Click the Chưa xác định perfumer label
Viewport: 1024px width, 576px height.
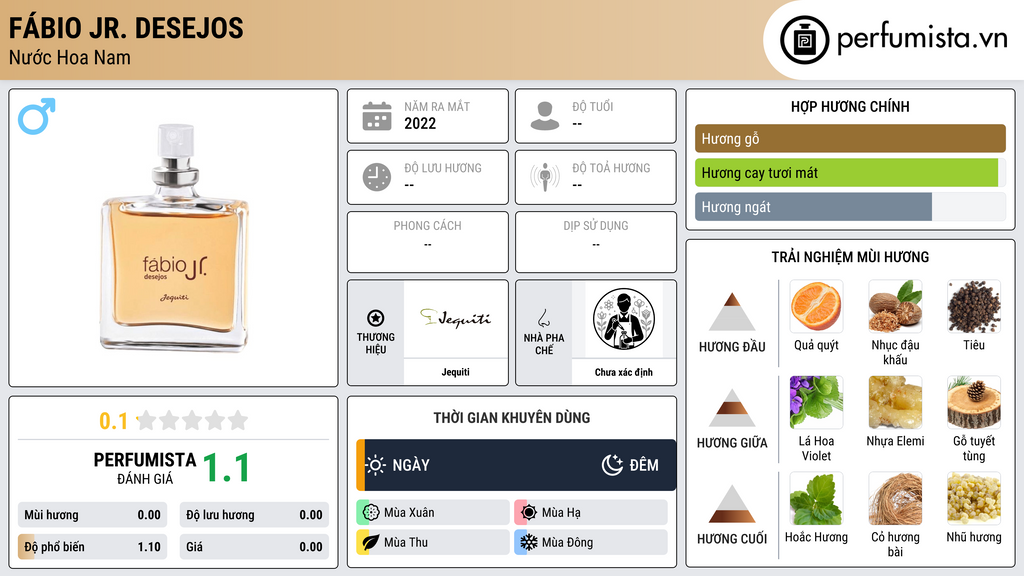(x=624, y=372)
